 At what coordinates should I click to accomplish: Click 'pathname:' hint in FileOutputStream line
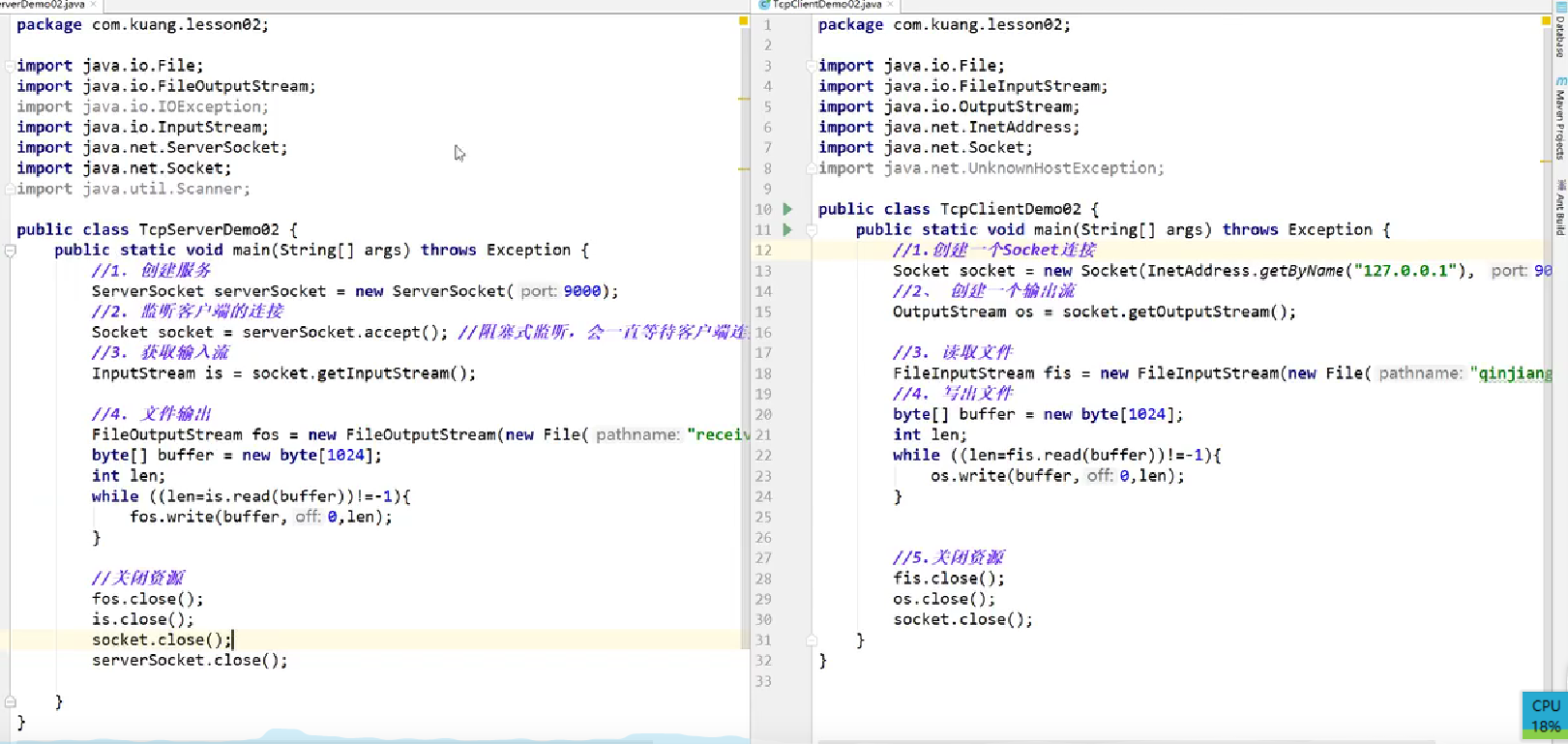pyautogui.click(x=637, y=434)
